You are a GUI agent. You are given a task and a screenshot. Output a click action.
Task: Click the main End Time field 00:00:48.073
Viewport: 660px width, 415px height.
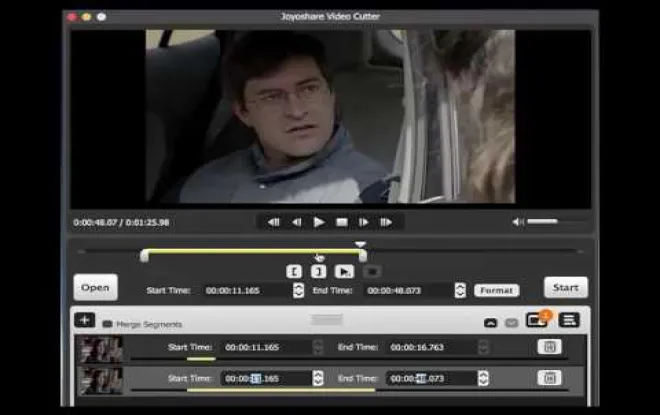(x=409, y=290)
